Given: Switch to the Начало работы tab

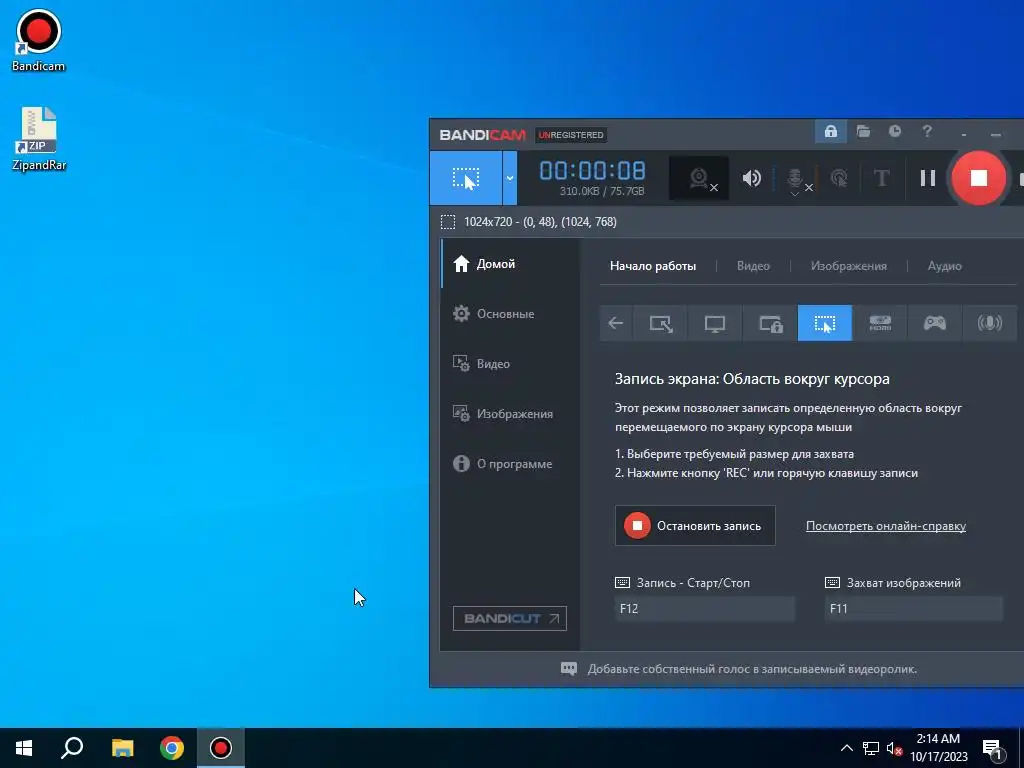Looking at the screenshot, I should [652, 266].
